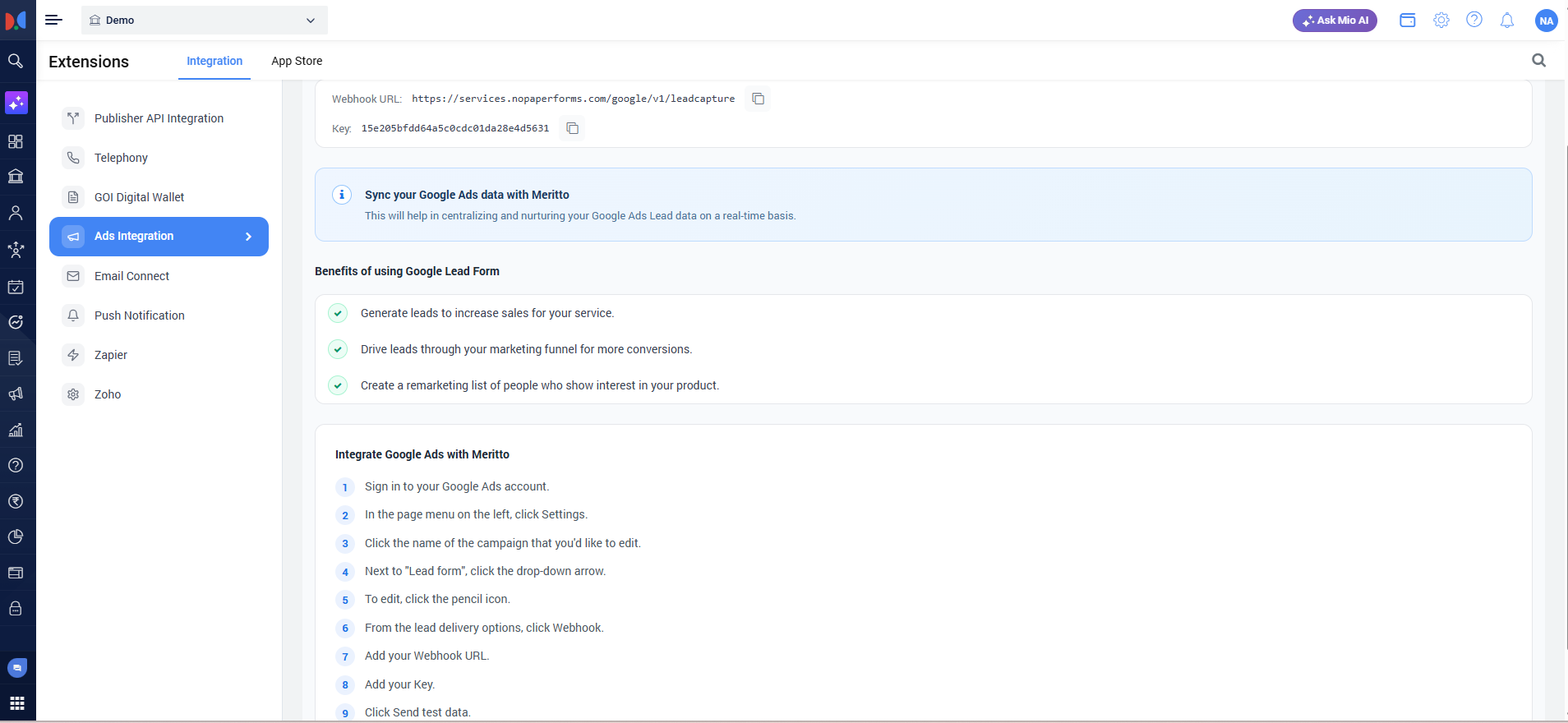
Task: Open the sidebar search icon
Action: (x=16, y=61)
